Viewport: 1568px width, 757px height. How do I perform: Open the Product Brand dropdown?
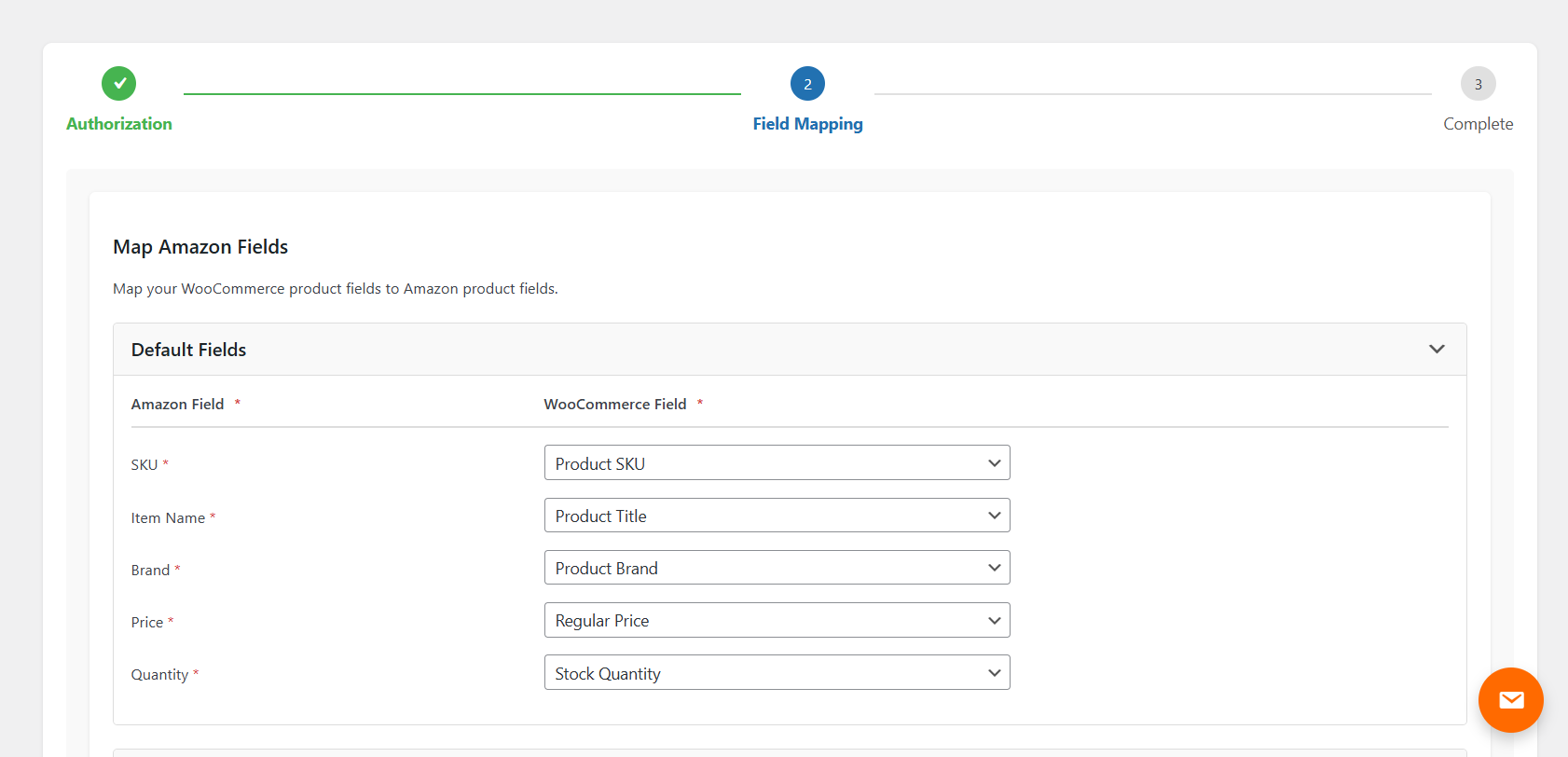(x=777, y=568)
